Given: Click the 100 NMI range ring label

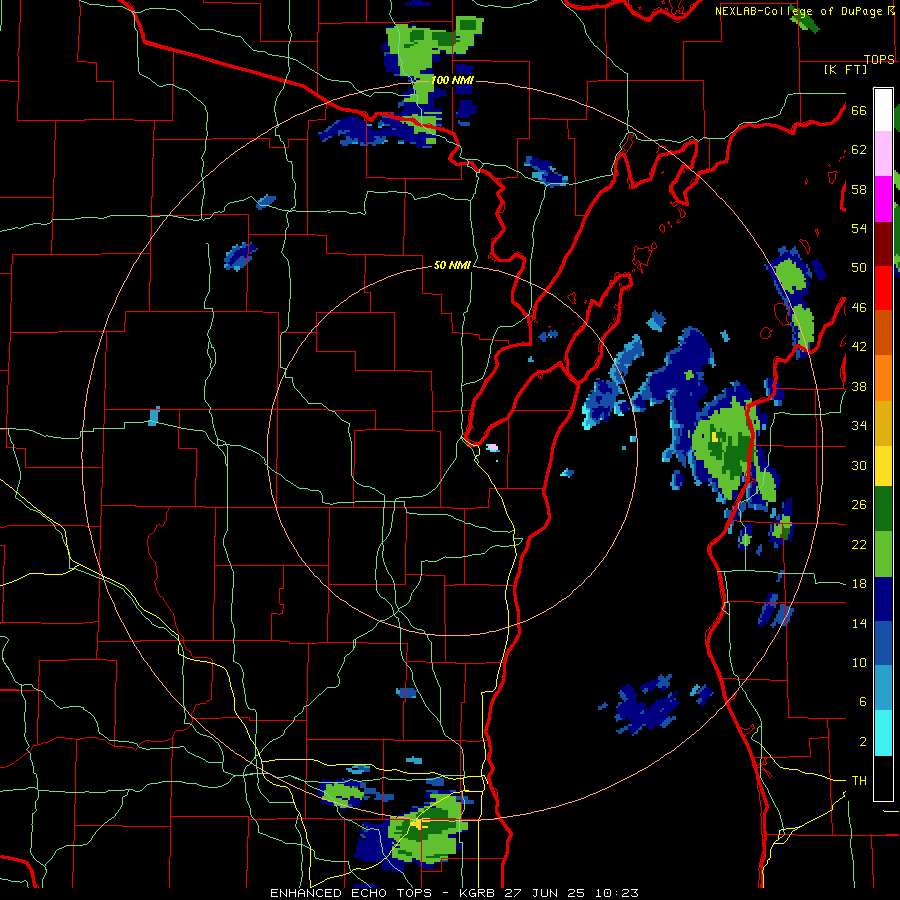Looking at the screenshot, I should [452, 80].
